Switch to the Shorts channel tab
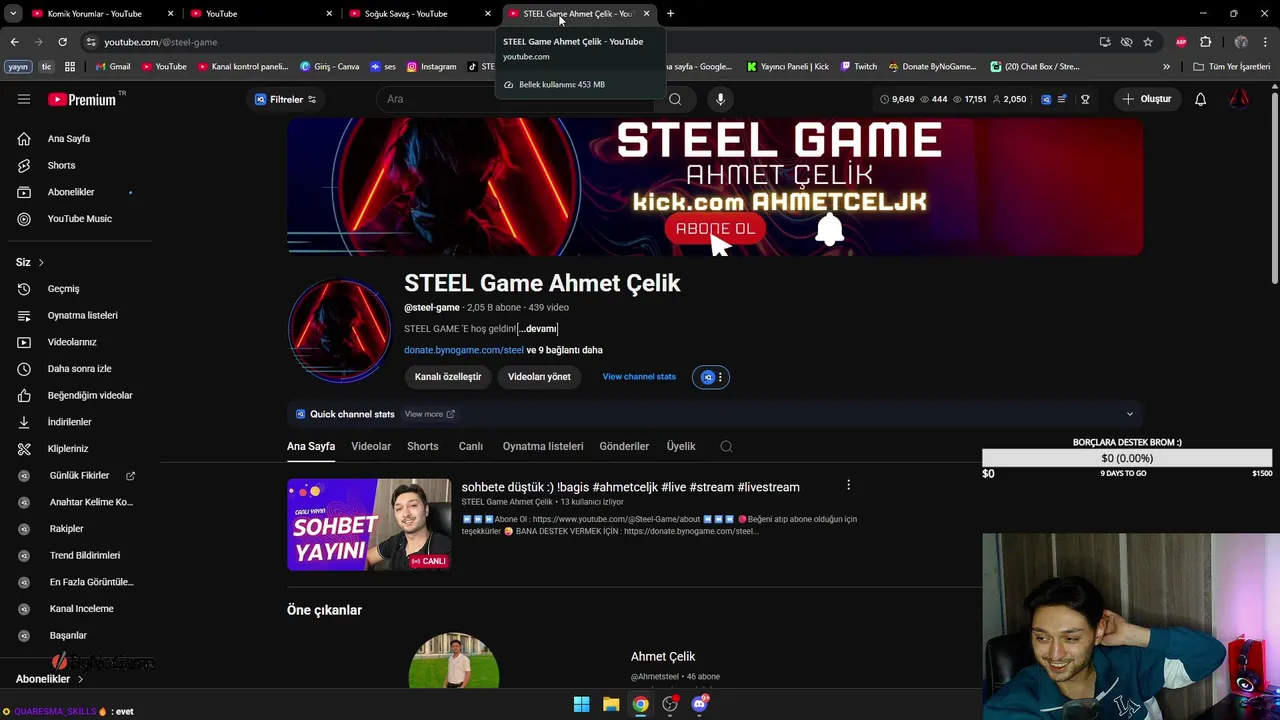This screenshot has height=720, width=1280. pyautogui.click(x=423, y=446)
